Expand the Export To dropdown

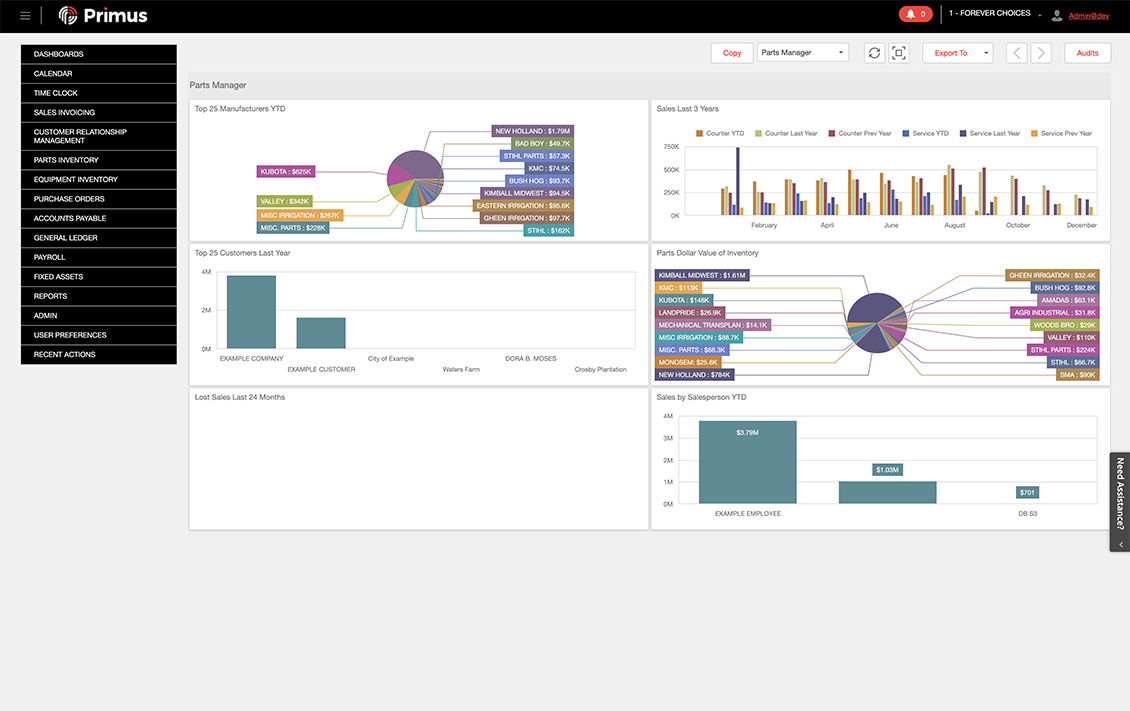coord(957,53)
